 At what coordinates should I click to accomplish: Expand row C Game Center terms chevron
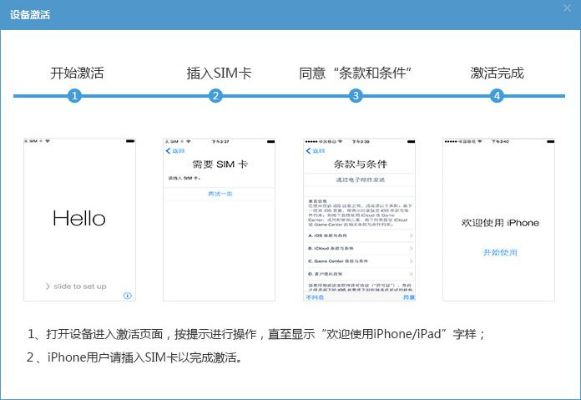(411, 261)
